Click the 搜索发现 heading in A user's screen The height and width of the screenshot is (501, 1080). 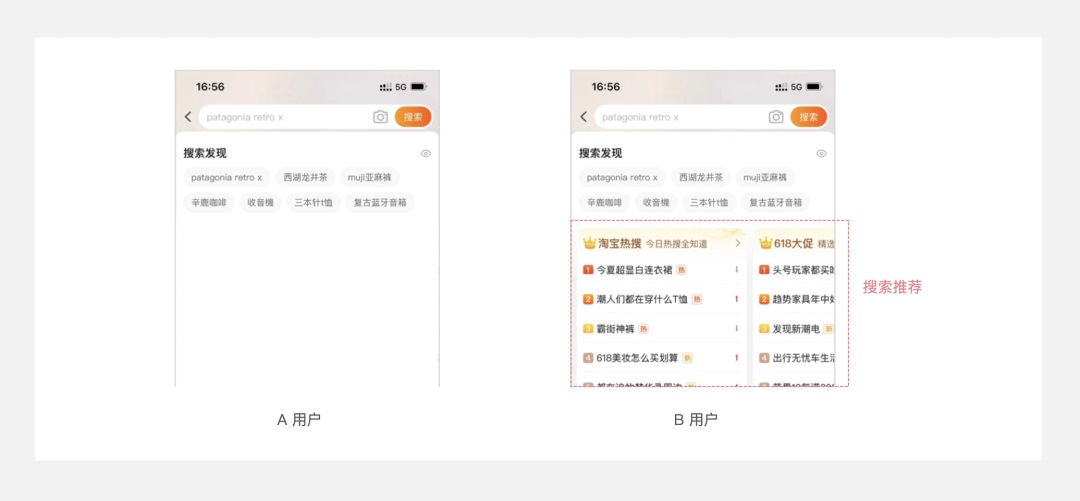205,153
